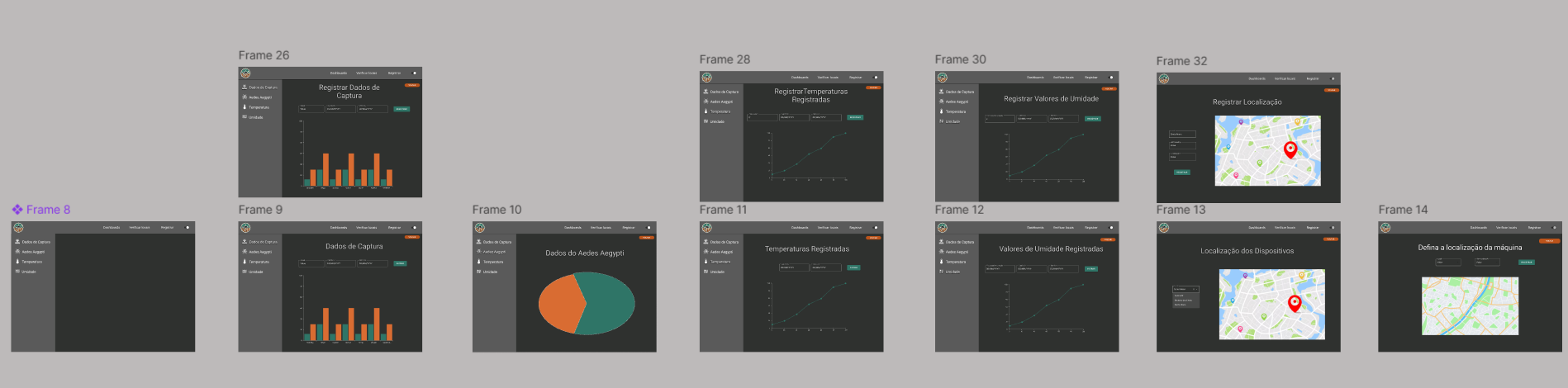This screenshot has height=388, width=1568.
Task: Toggle the theme switch in Frame 8 header
Action: pyautogui.click(x=187, y=227)
